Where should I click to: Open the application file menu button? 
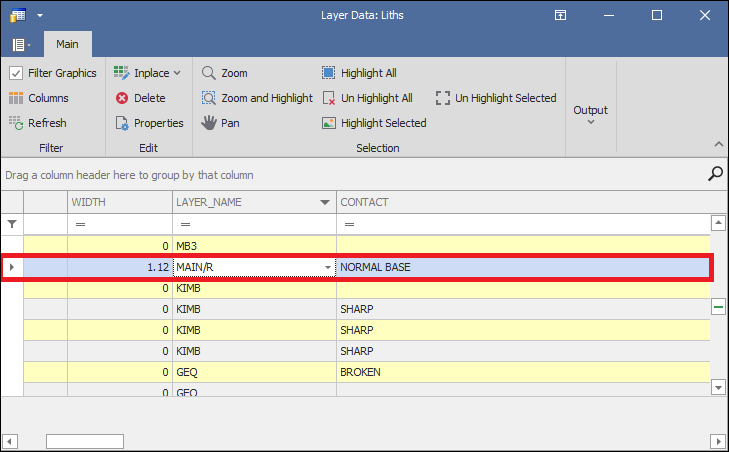21,45
